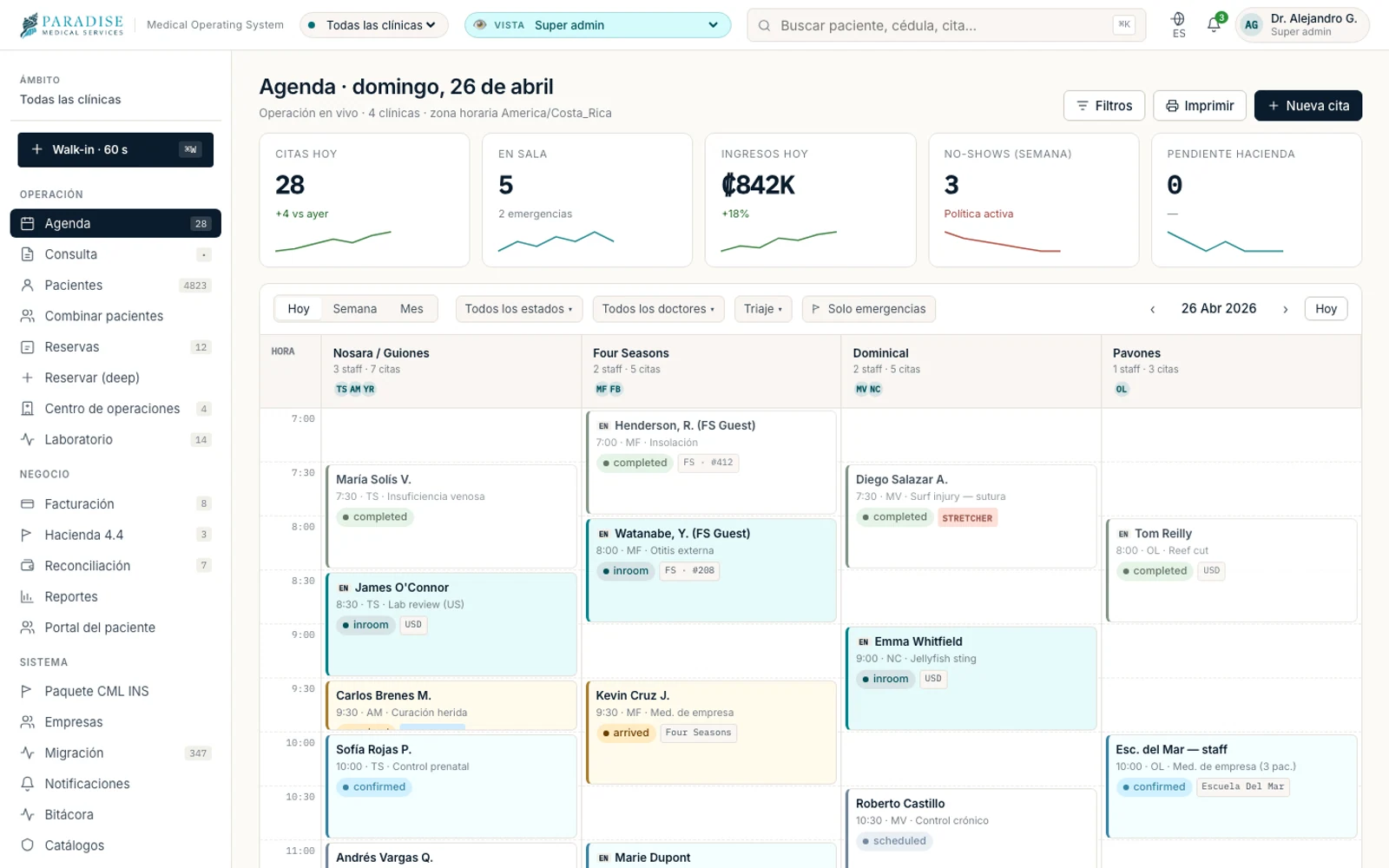Click the Paradise Medical Services logo

71,24
